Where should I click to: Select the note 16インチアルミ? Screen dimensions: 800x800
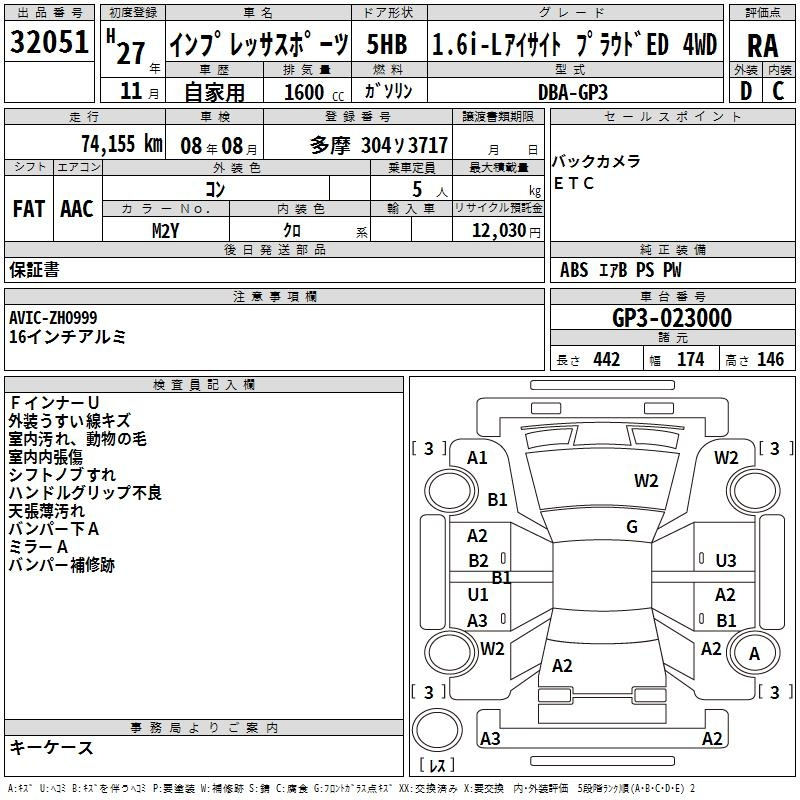(67, 337)
